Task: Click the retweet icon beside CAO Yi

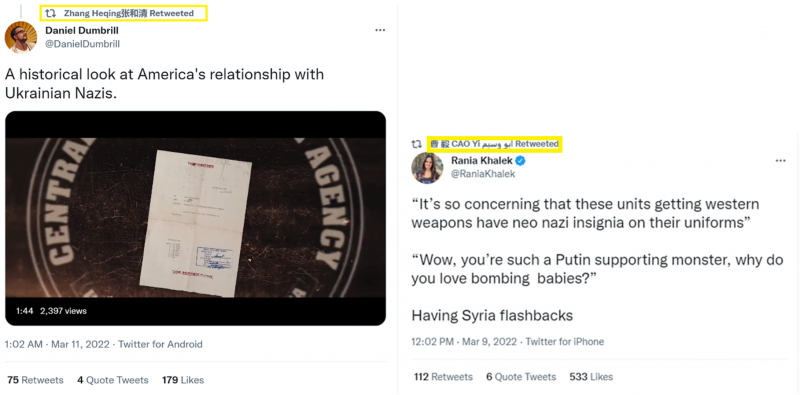Action: pos(417,144)
